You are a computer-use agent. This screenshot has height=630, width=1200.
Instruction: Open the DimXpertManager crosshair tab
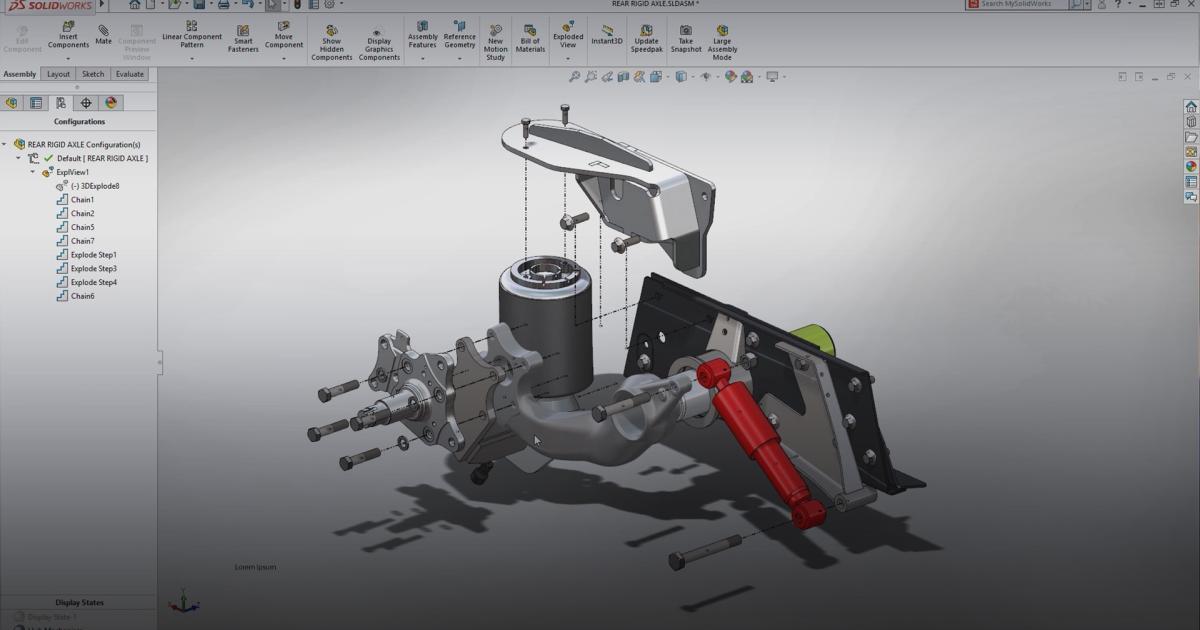coord(86,103)
